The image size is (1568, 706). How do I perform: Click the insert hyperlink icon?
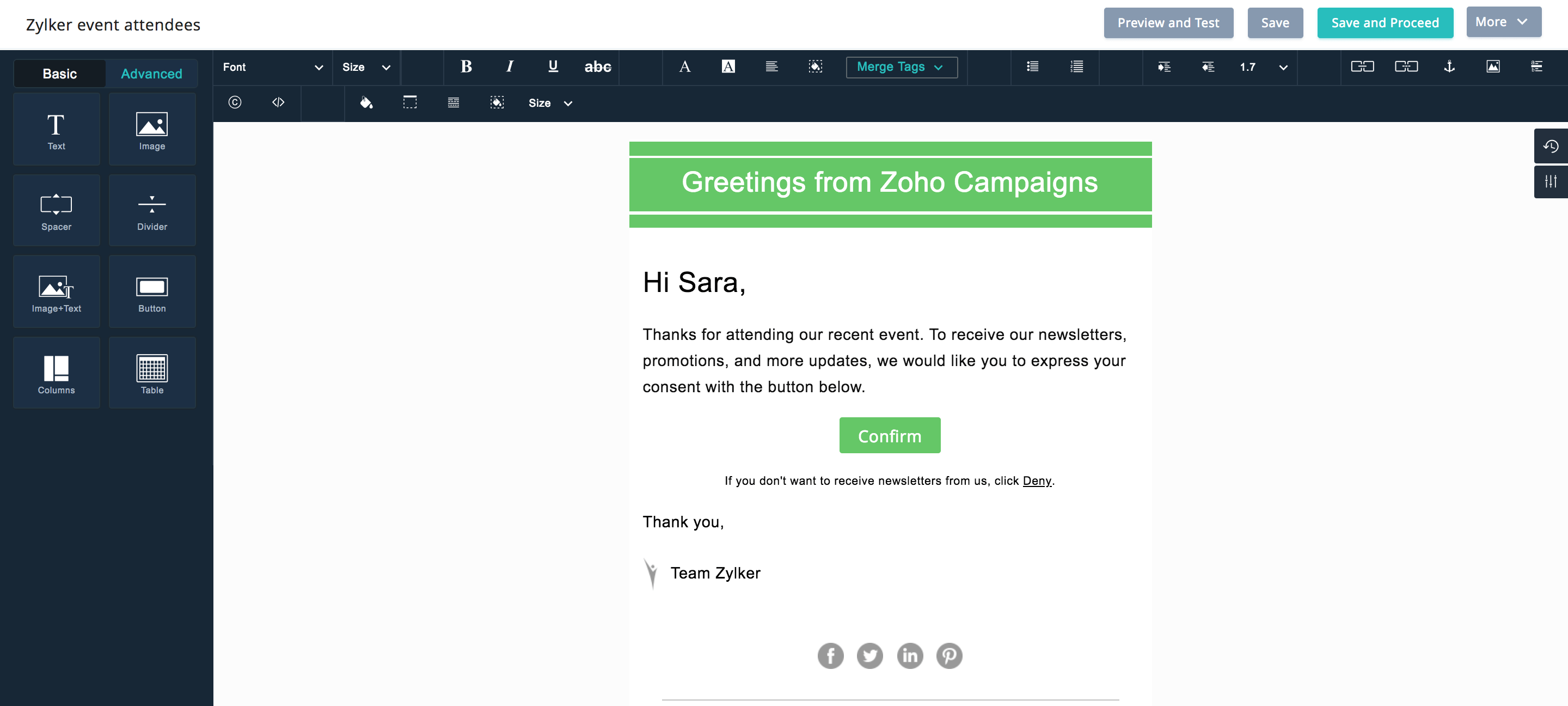tap(1362, 67)
